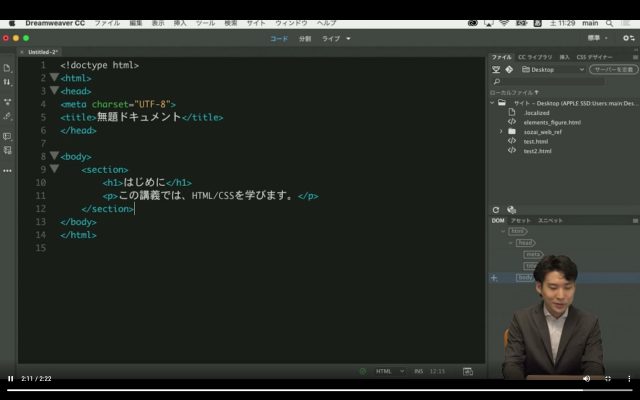Collapse the html node in DOM panel
Viewport: 640px width, 400px height.
click(503, 231)
